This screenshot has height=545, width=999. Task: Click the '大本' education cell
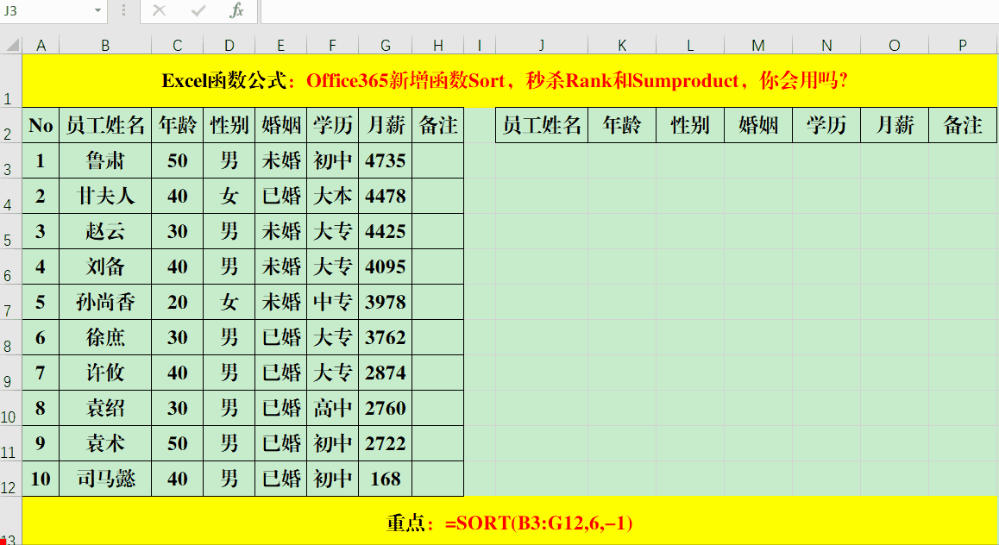click(x=332, y=196)
